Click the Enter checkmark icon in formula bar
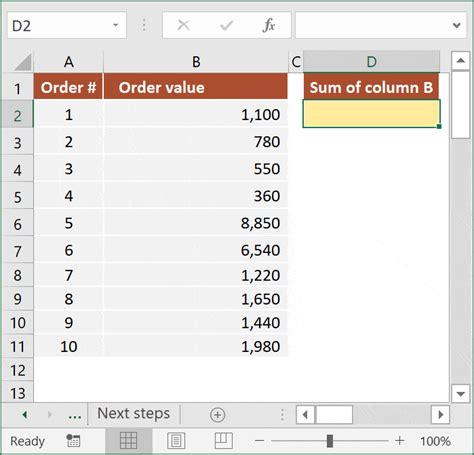Screen dimensions: 474x455 point(226,25)
